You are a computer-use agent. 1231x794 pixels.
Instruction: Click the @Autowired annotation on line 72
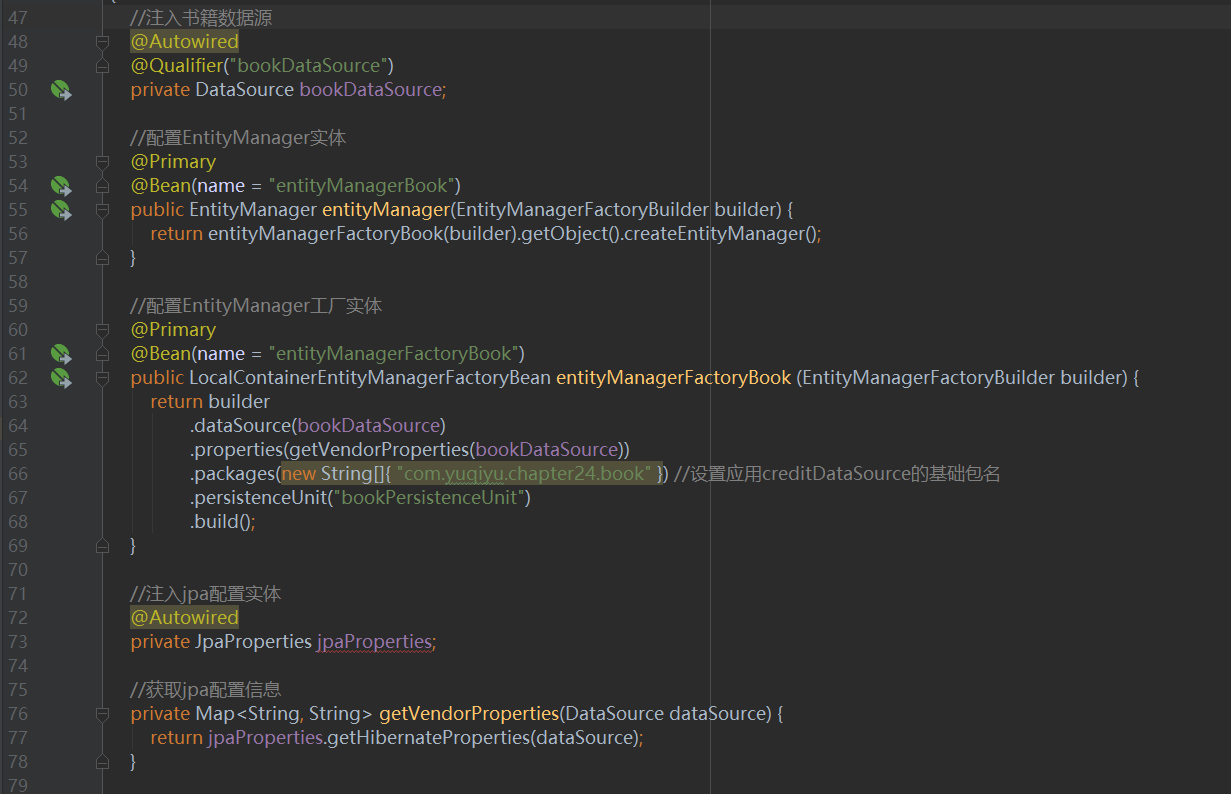pyautogui.click(x=185, y=618)
